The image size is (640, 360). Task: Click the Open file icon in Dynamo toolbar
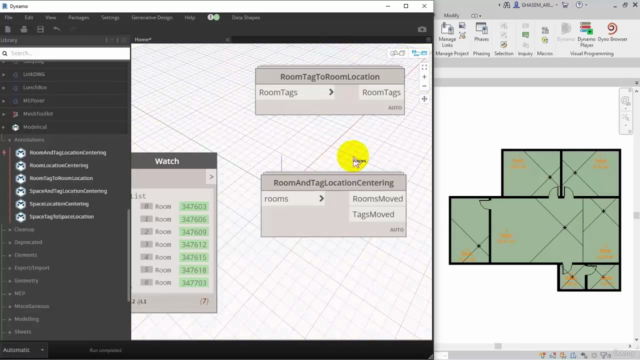(x=24, y=29)
